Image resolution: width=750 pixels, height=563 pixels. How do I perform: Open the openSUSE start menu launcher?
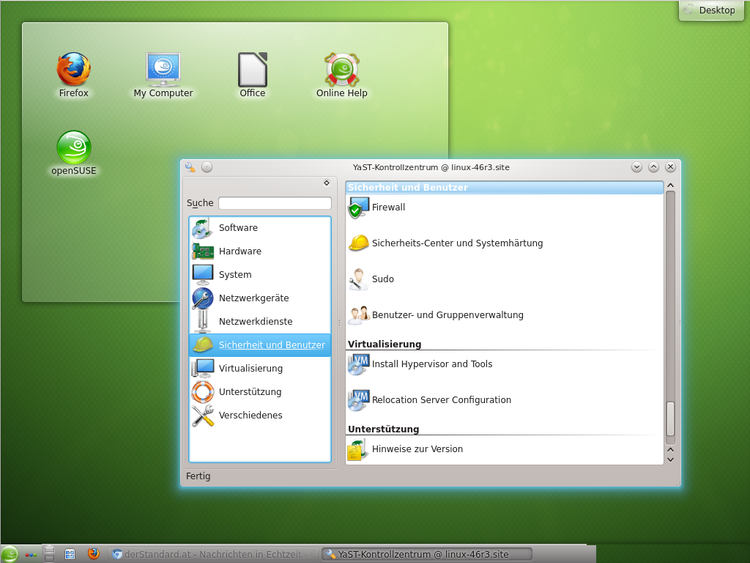point(10,554)
